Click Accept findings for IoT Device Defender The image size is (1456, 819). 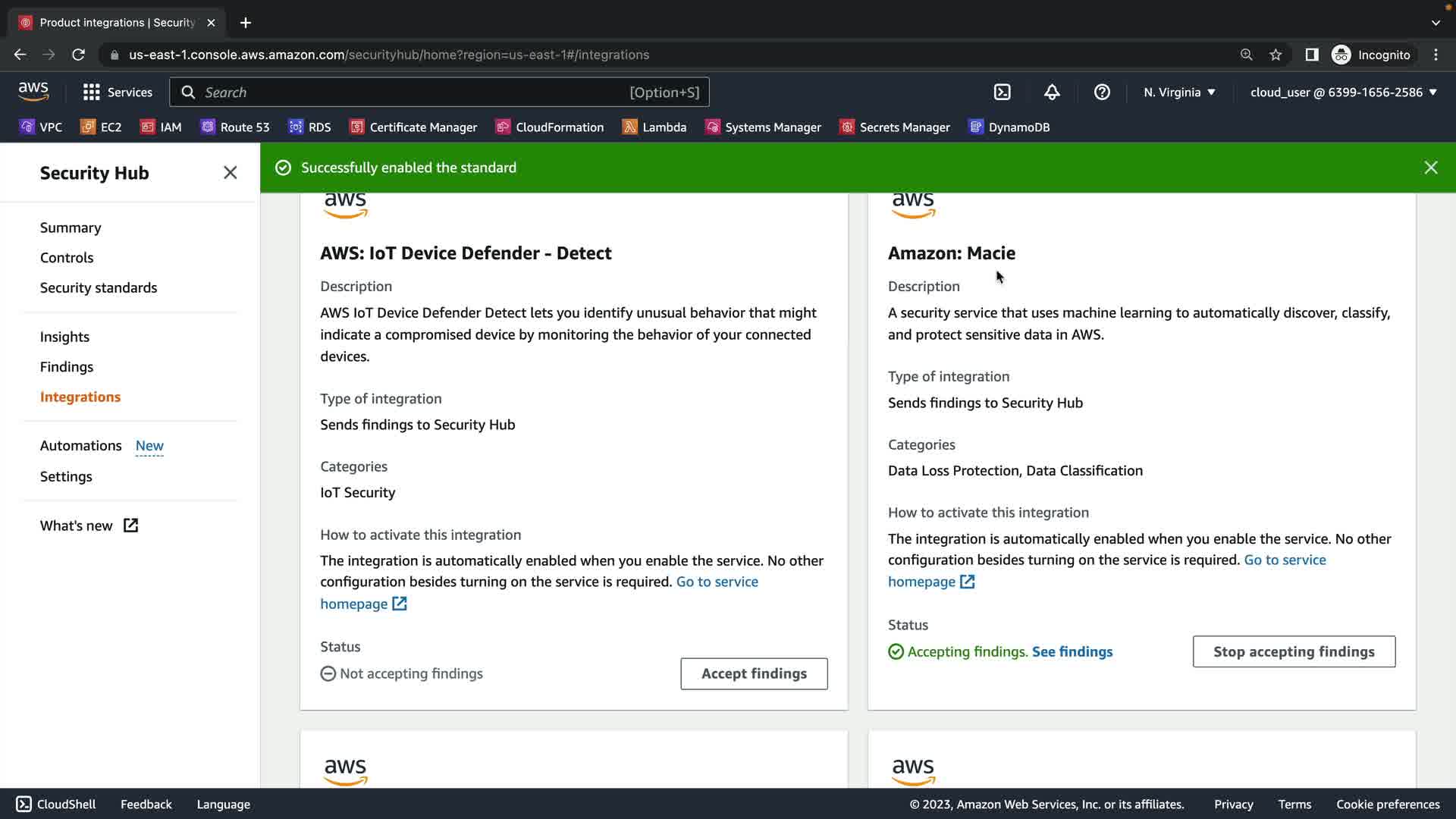point(754,673)
